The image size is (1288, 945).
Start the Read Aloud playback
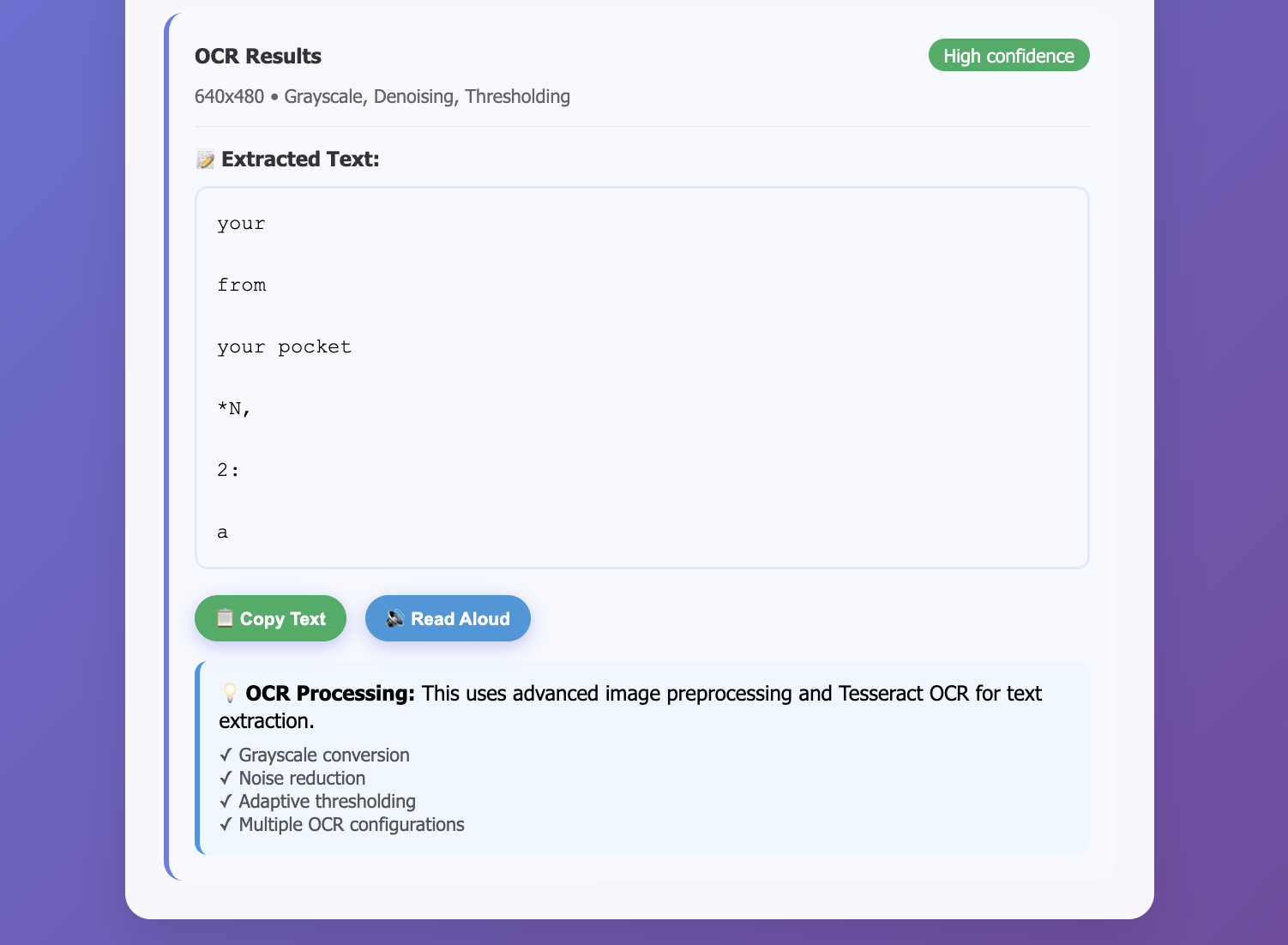pos(448,618)
